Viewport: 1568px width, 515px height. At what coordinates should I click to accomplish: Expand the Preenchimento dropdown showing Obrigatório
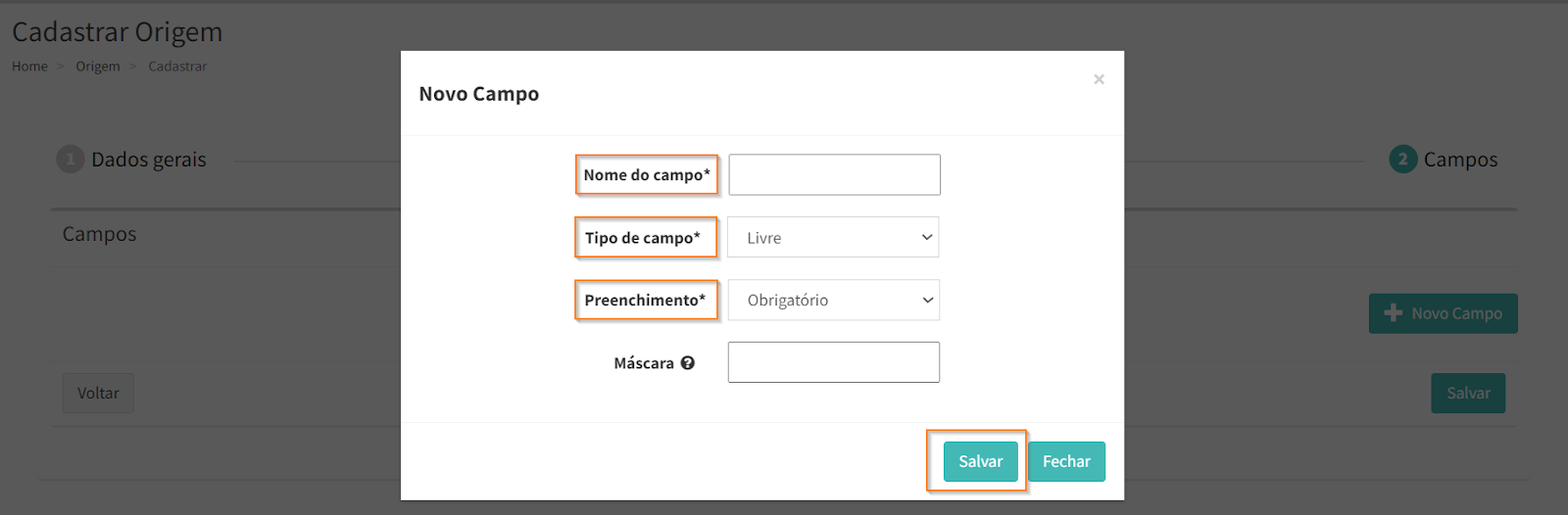(x=833, y=301)
